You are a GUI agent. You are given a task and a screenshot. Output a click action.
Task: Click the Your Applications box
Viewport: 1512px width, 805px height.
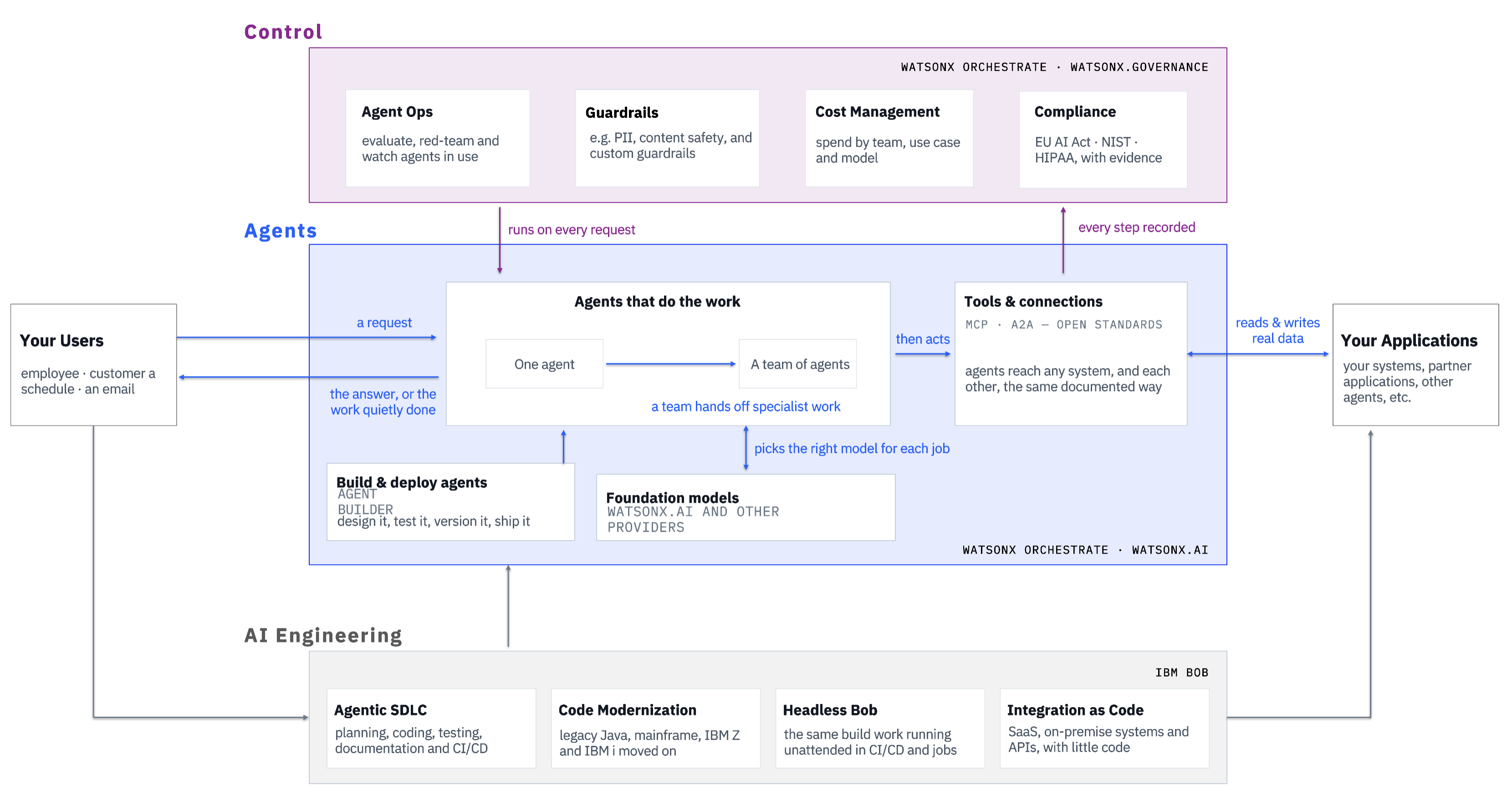click(1416, 364)
